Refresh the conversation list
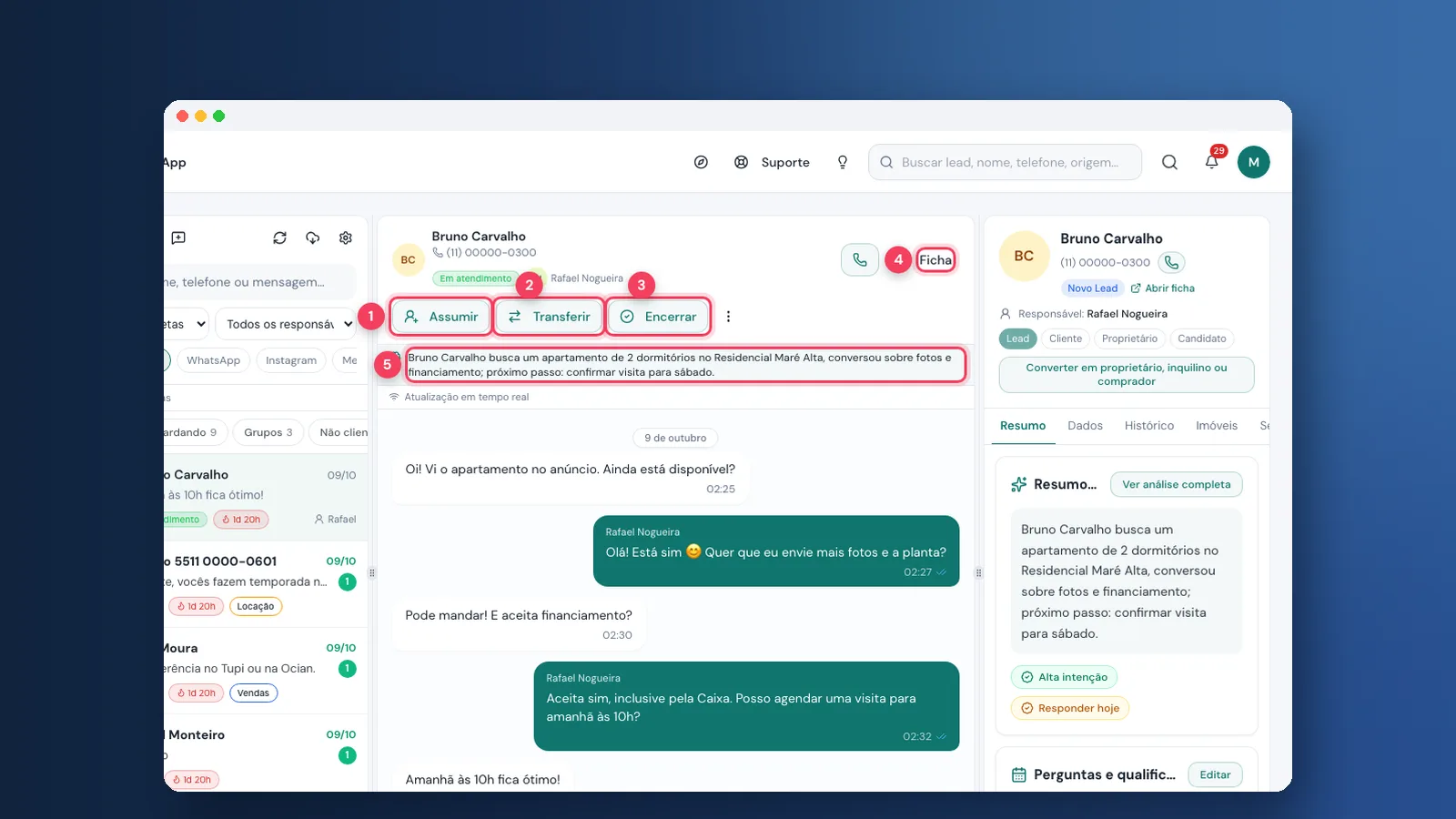Viewport: 1456px width, 819px height. click(x=280, y=238)
